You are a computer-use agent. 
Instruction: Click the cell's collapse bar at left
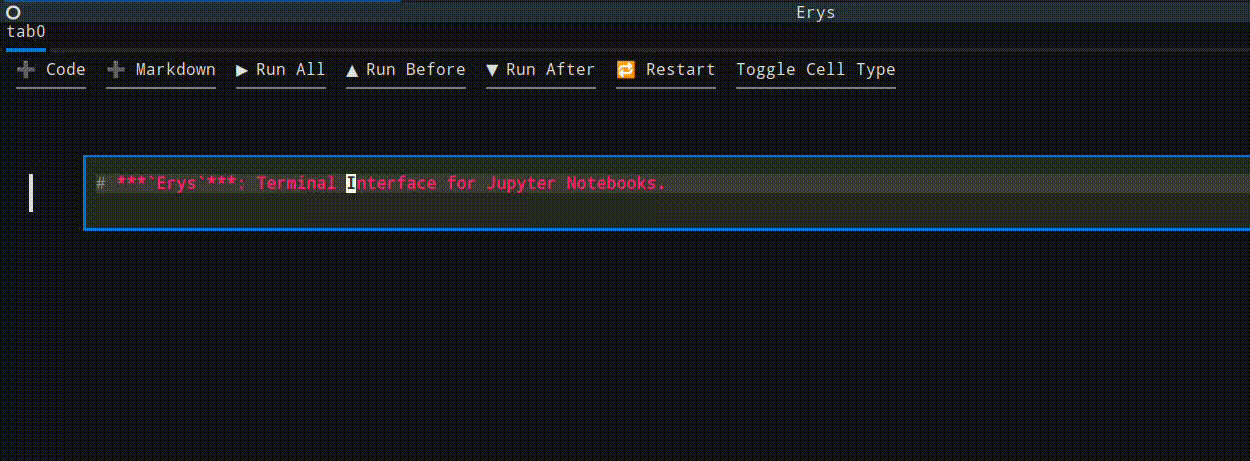coord(31,193)
